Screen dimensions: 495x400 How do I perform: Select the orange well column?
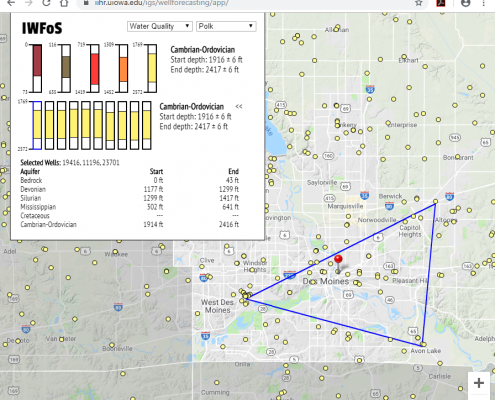click(x=123, y=68)
